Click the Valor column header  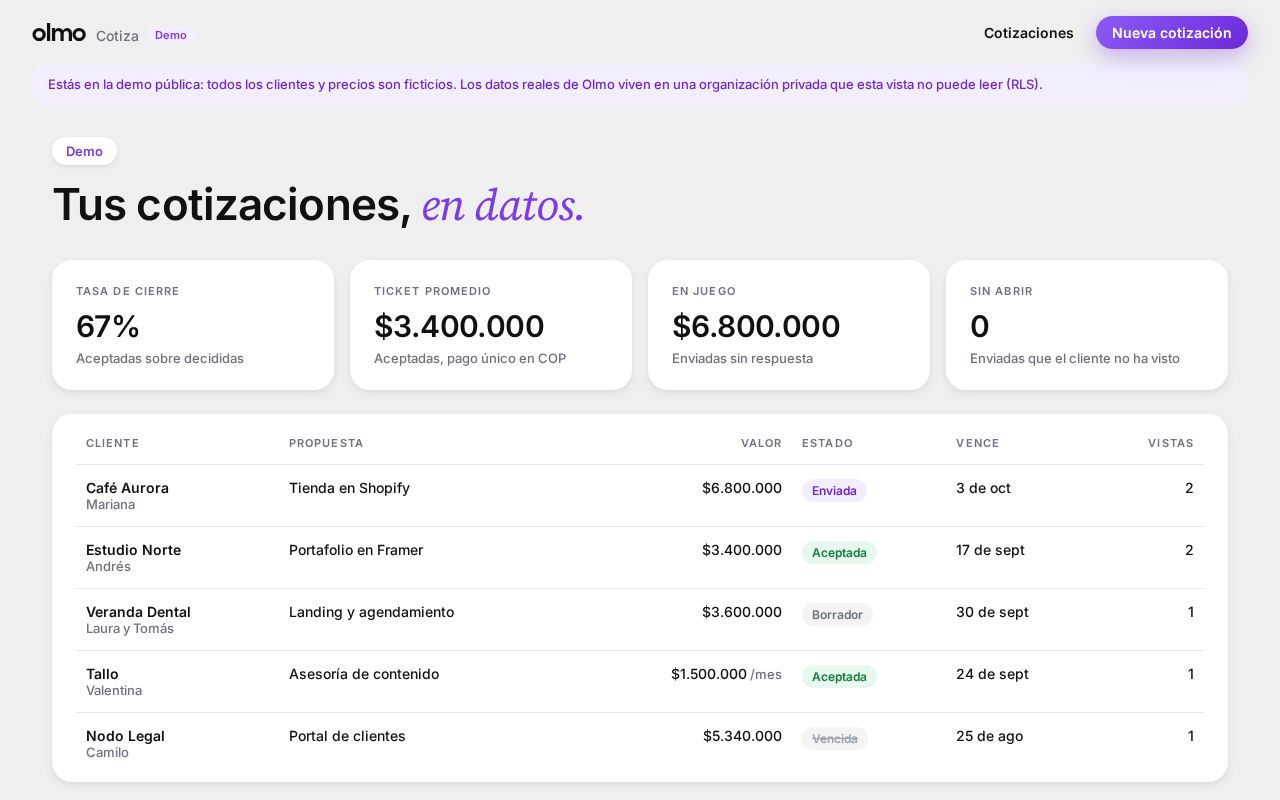tap(761, 443)
